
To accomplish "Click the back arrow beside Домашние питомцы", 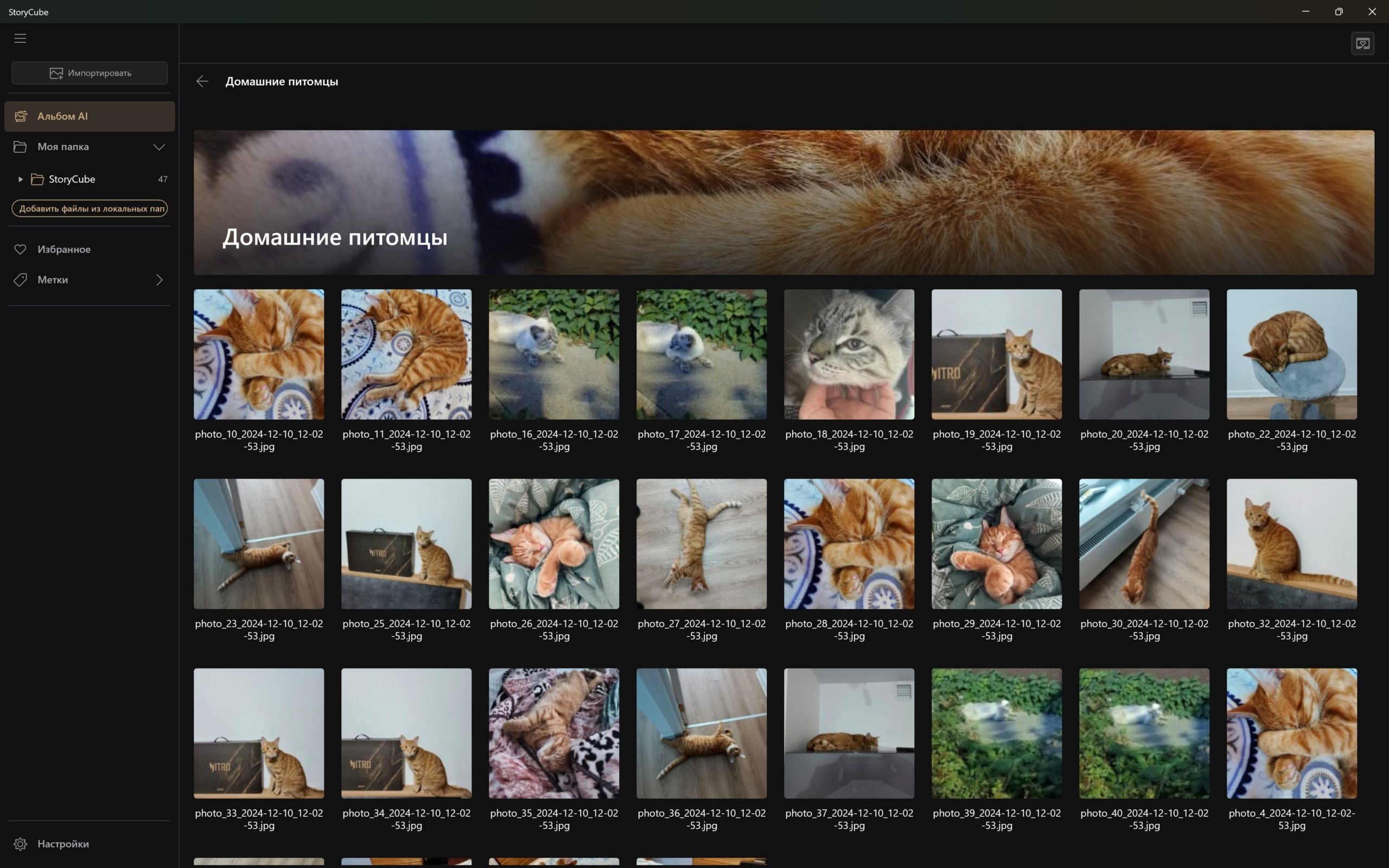I will pyautogui.click(x=202, y=81).
